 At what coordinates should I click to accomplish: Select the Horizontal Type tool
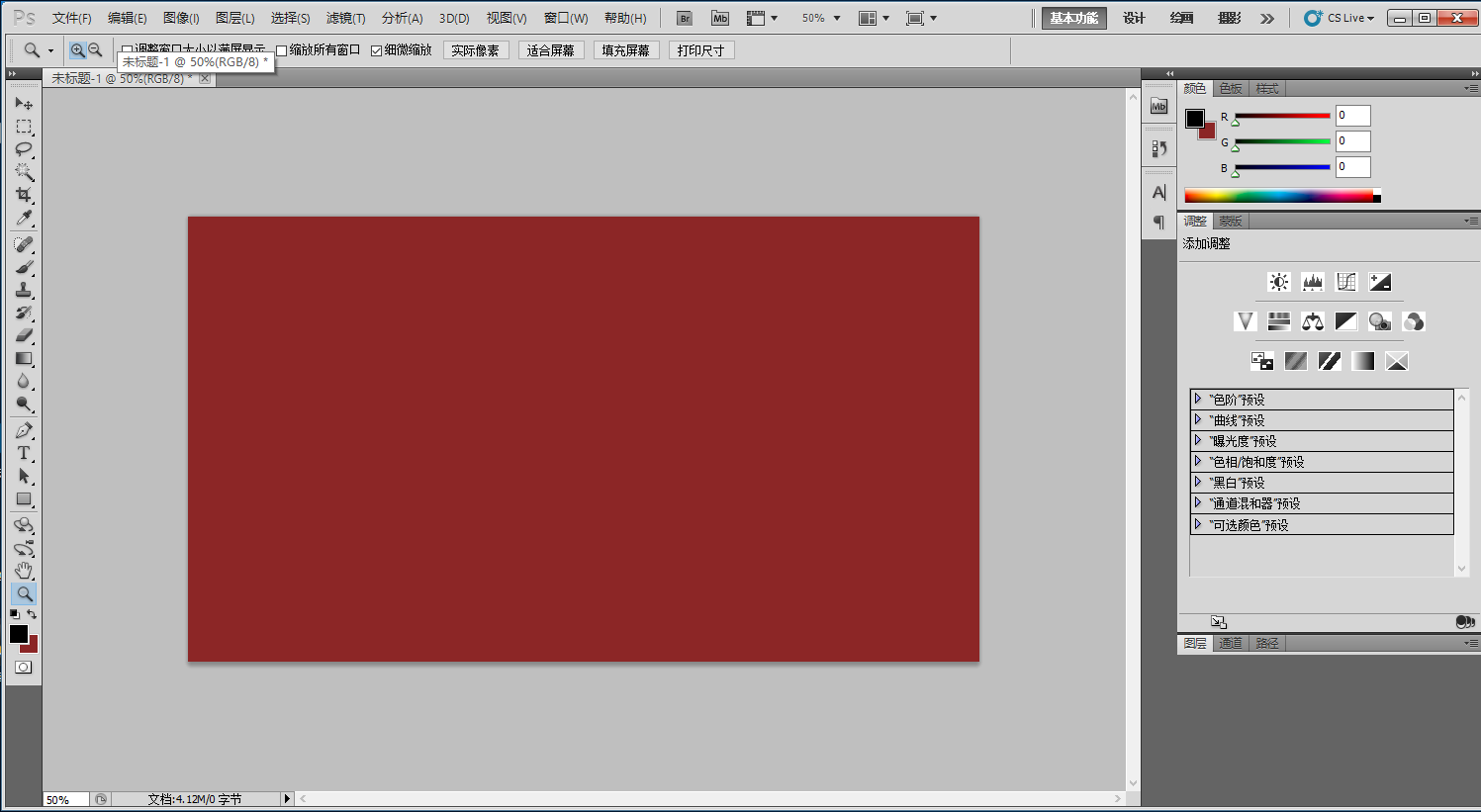24,453
